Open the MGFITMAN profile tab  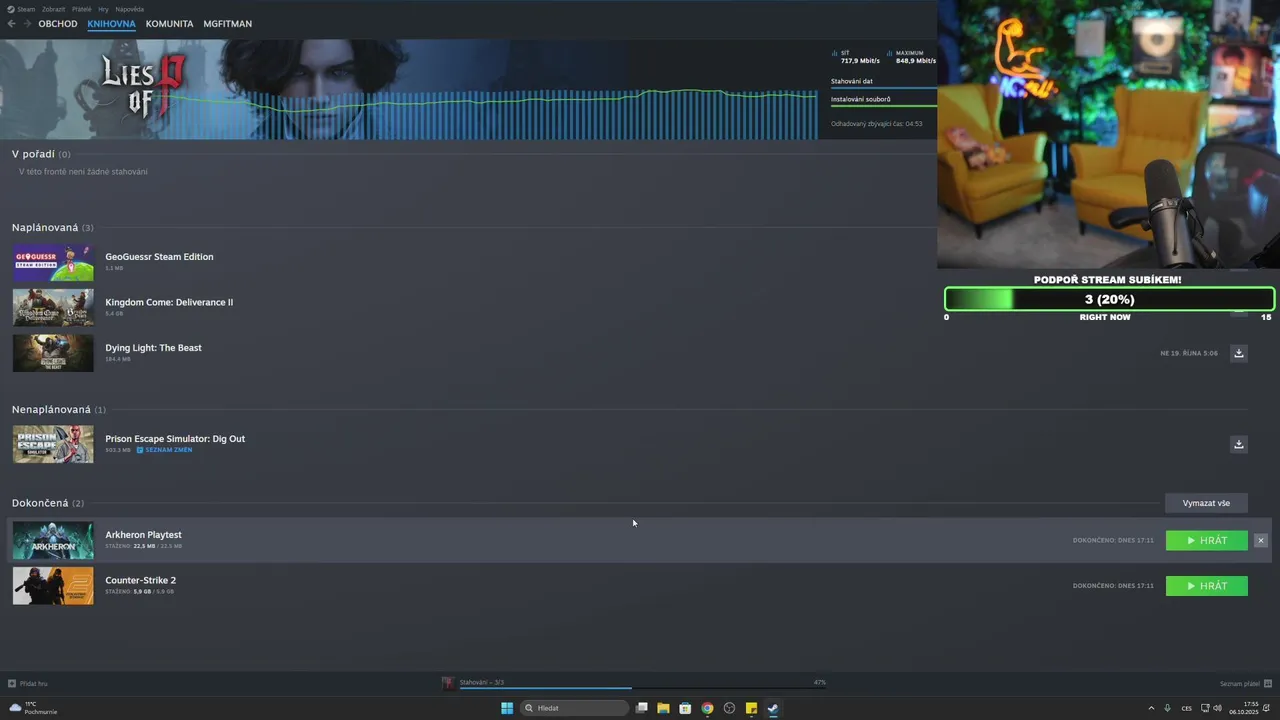click(x=227, y=24)
